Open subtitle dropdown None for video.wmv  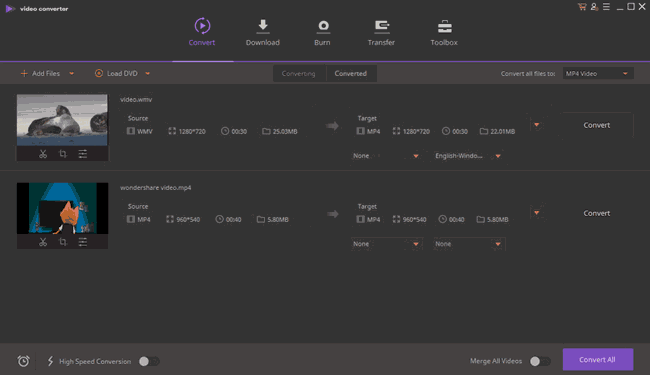click(x=386, y=156)
